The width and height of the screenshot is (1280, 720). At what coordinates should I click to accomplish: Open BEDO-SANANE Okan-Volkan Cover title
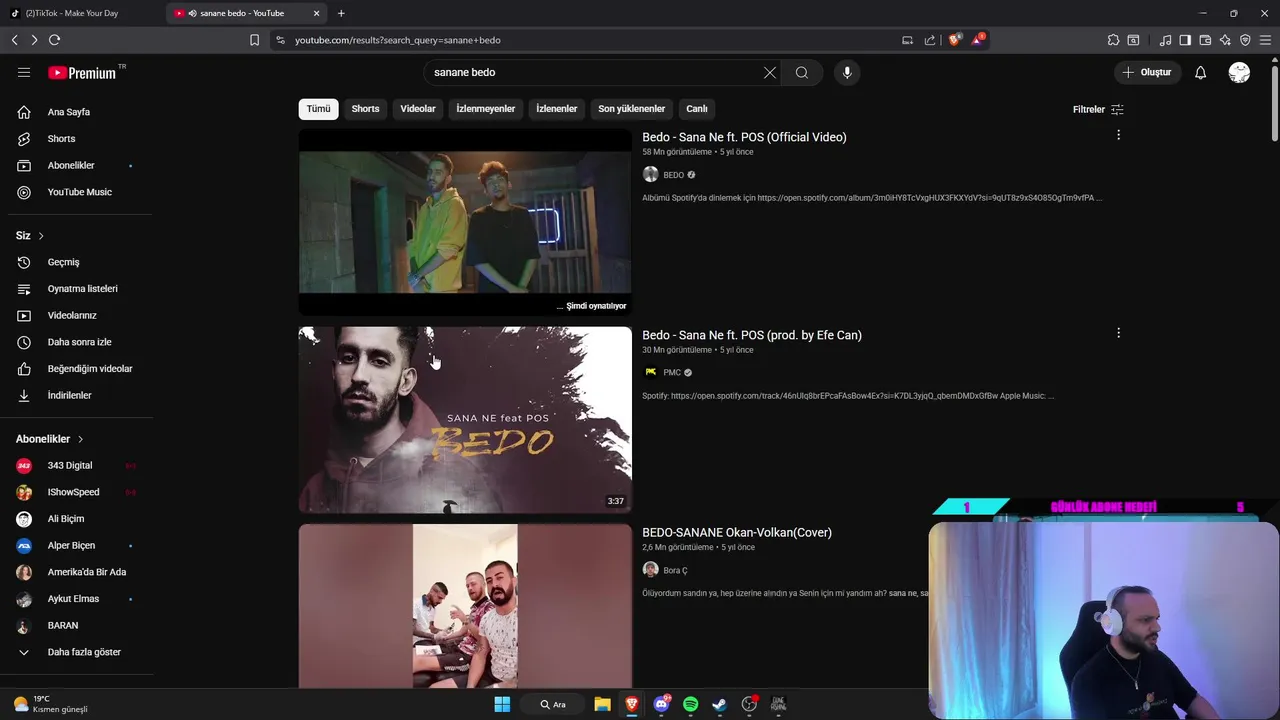point(737,532)
